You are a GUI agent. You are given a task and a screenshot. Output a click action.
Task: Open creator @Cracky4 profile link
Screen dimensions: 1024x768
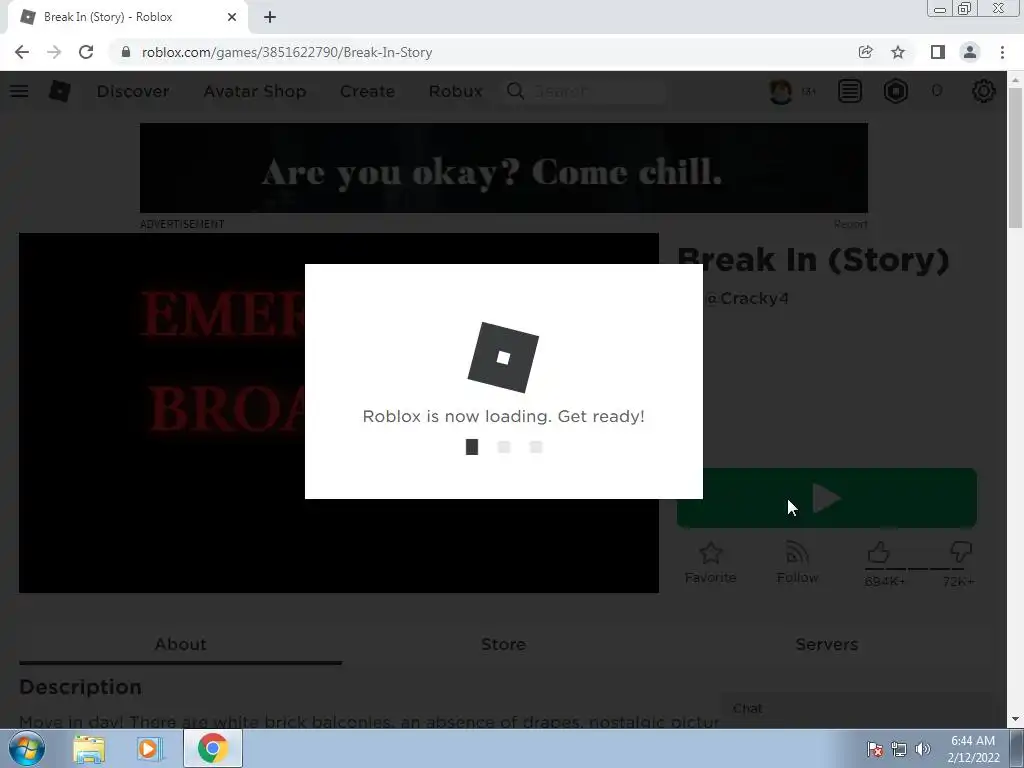(747, 298)
